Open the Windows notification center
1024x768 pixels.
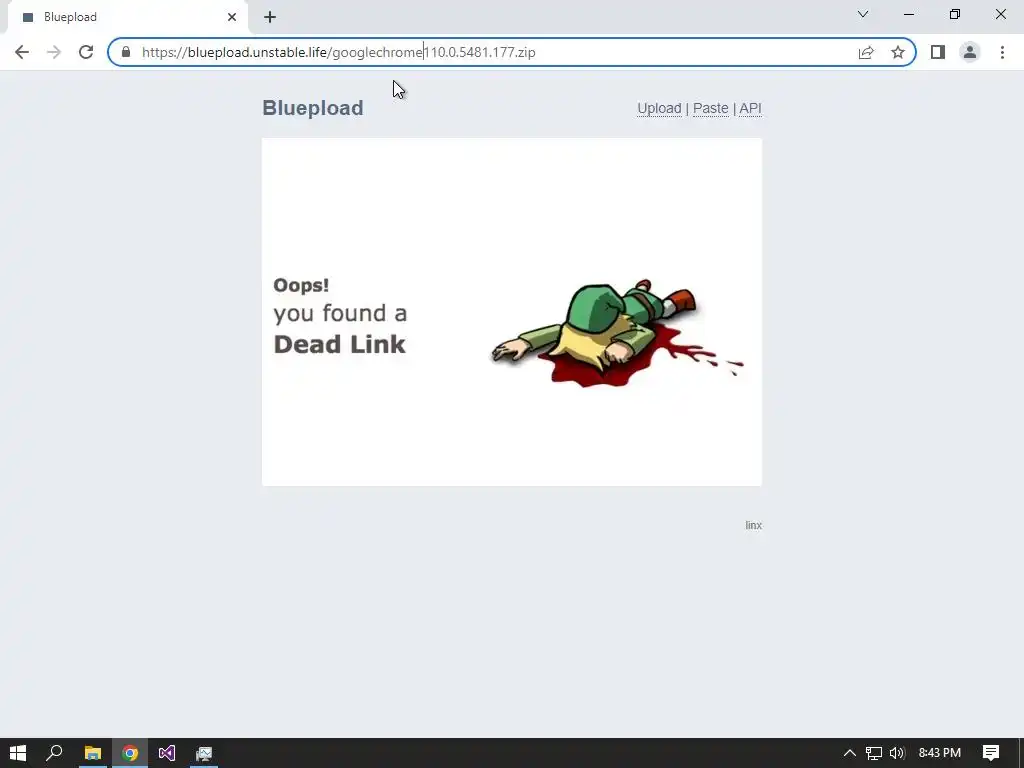tap(991, 753)
